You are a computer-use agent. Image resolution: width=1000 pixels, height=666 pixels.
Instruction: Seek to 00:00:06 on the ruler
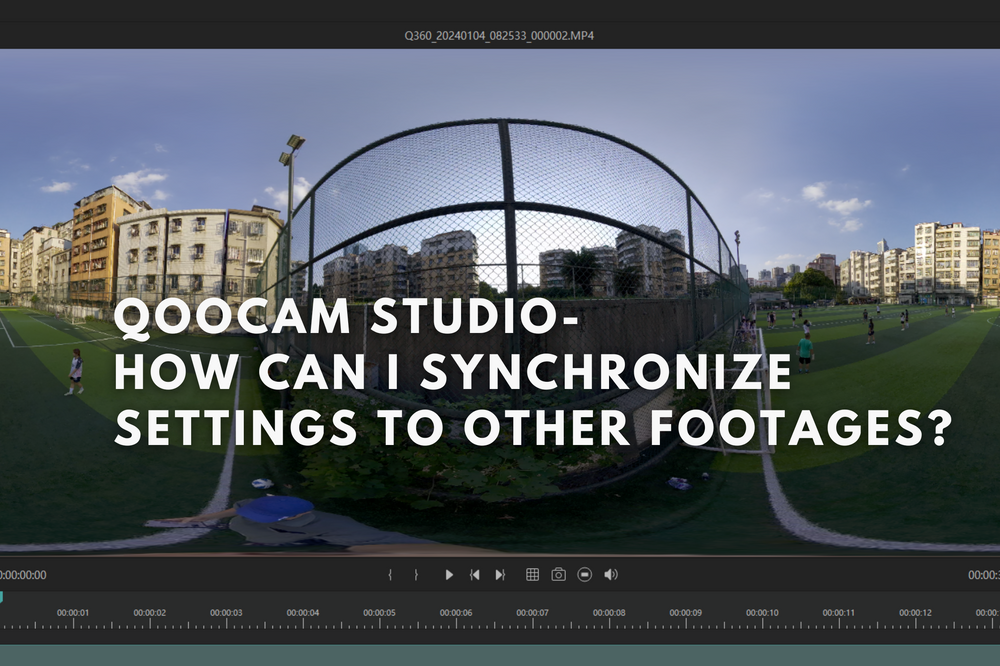click(456, 612)
